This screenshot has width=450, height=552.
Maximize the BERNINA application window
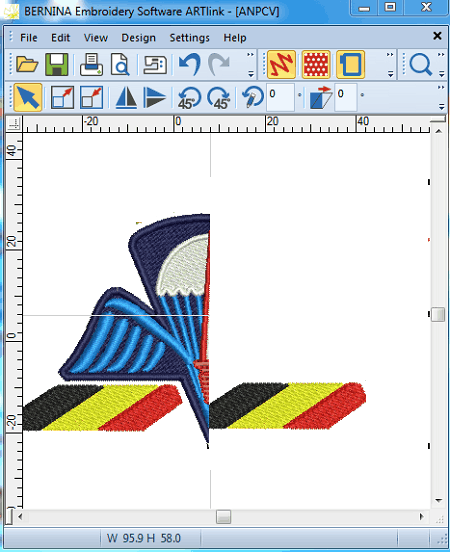(x=390, y=7)
